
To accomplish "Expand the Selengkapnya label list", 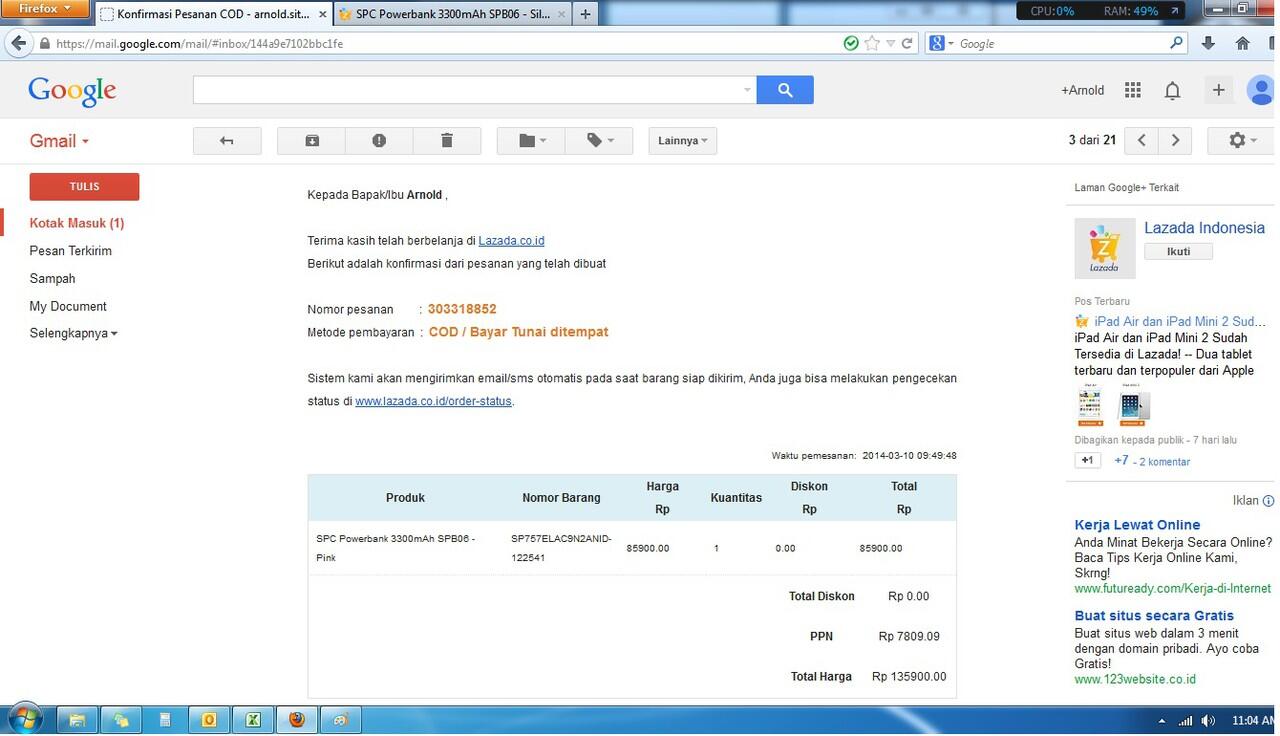I will [x=73, y=333].
